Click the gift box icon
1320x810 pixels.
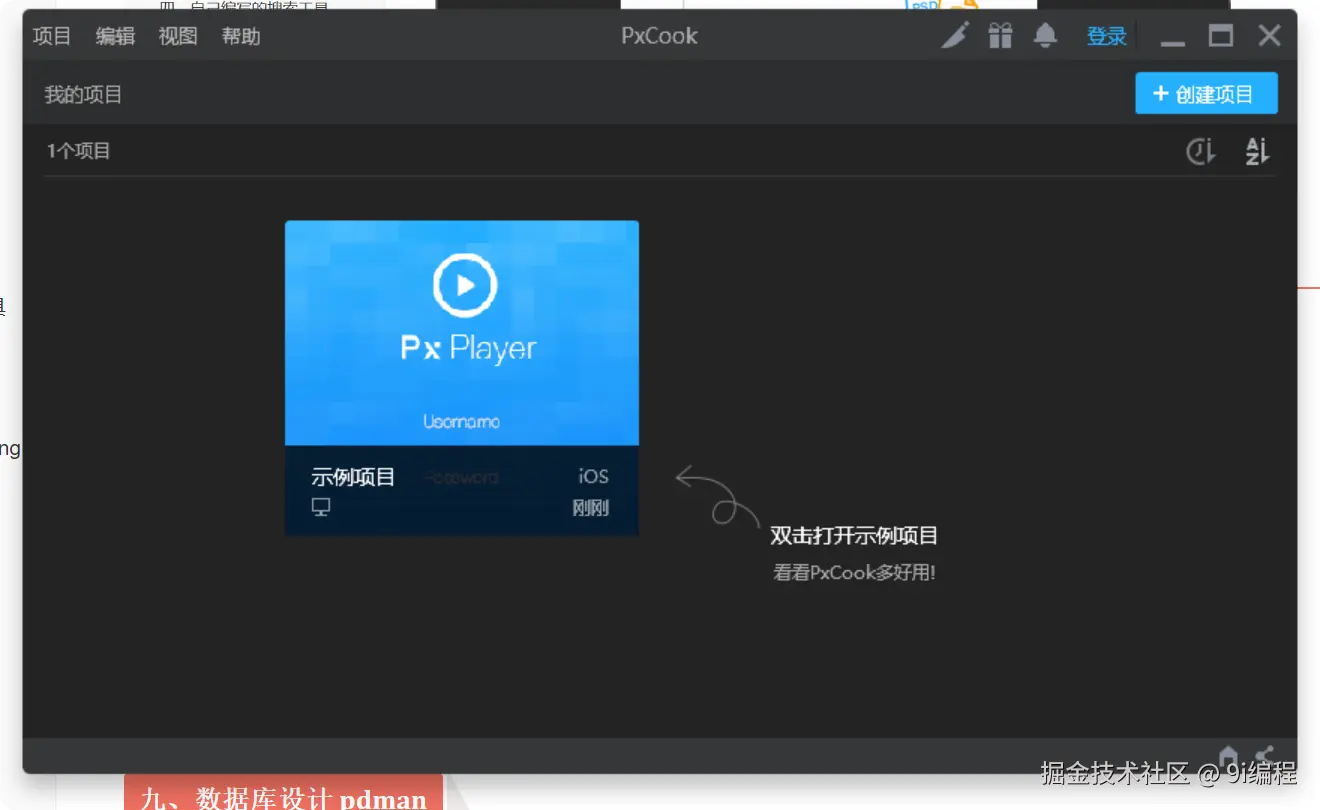point(1000,36)
